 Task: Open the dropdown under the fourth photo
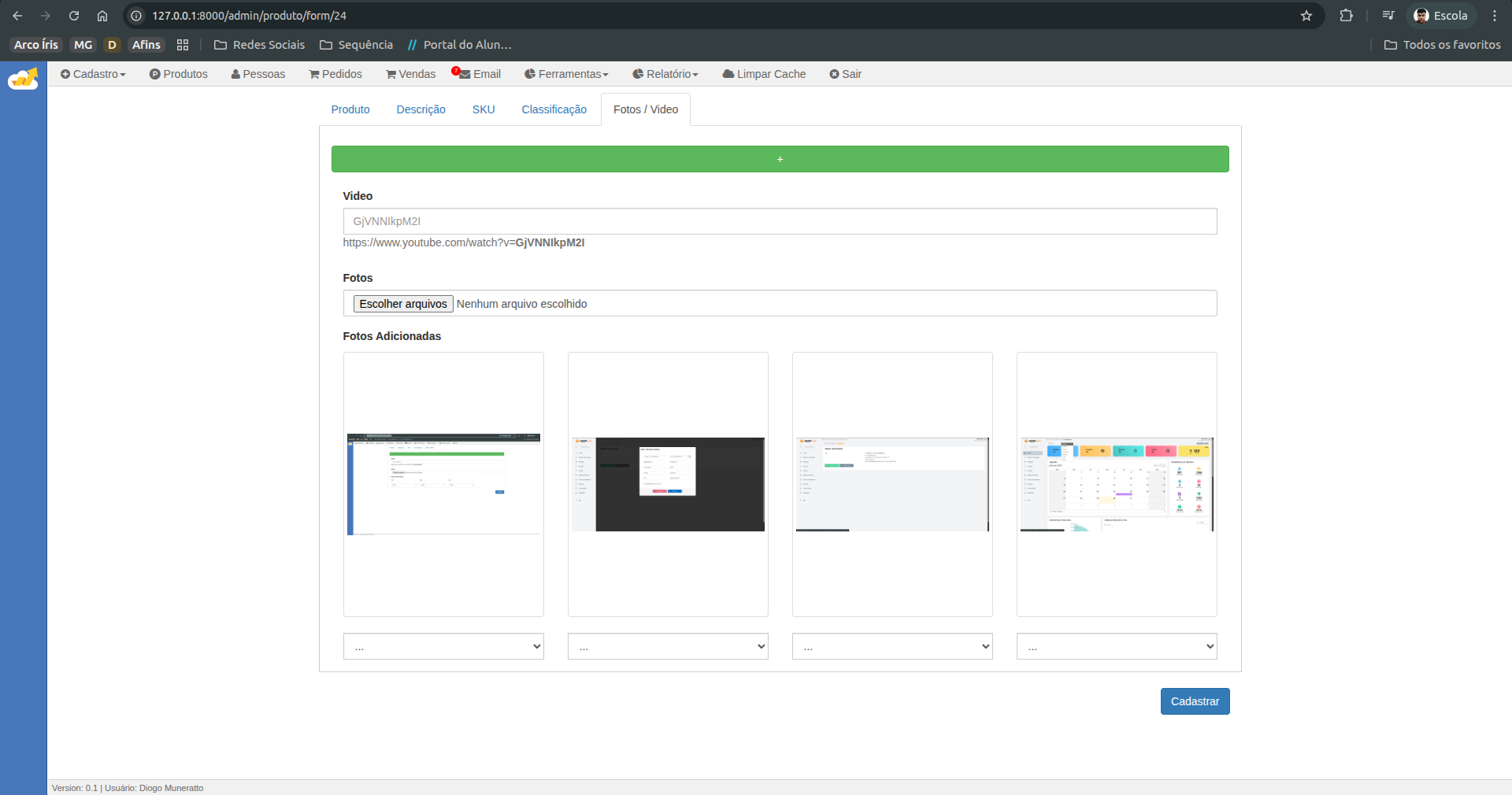pos(1116,646)
